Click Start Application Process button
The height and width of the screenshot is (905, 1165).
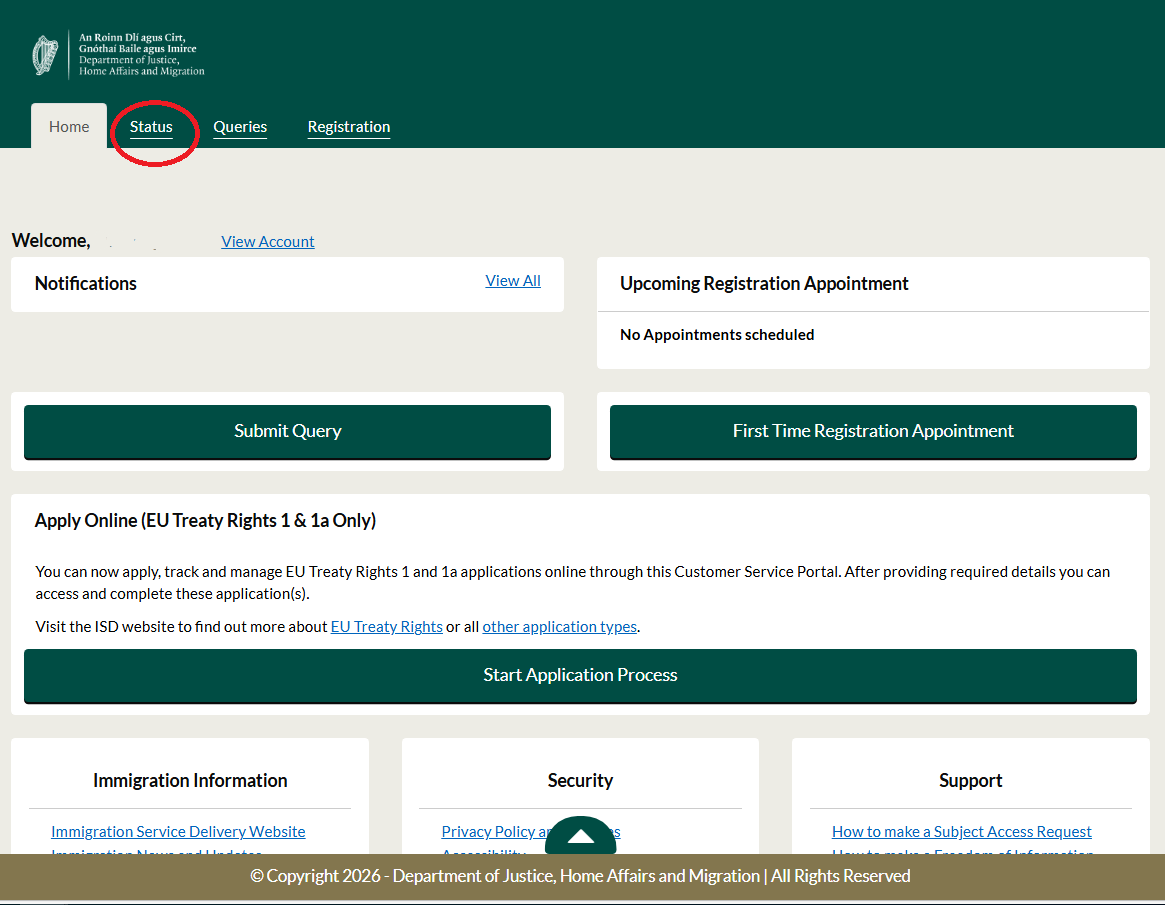coord(580,675)
